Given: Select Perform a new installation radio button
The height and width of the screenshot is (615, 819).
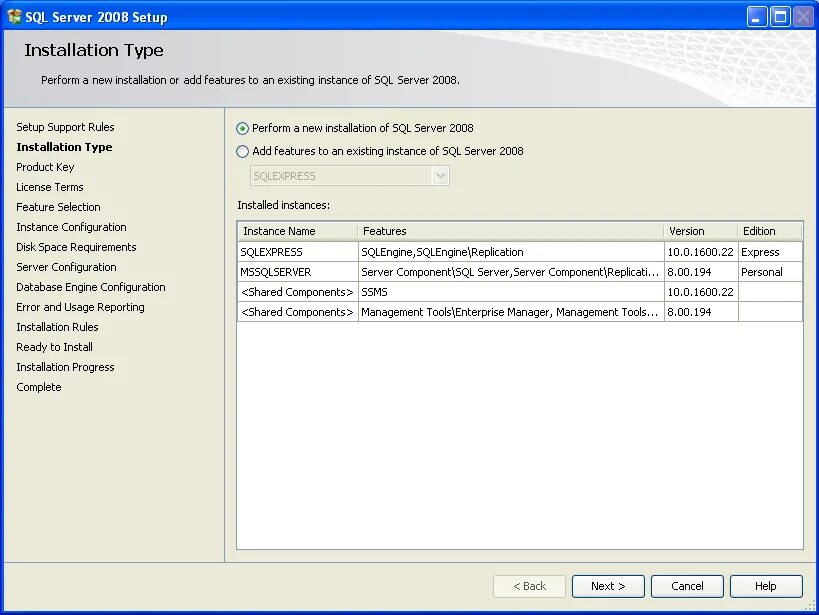Looking at the screenshot, I should tap(242, 129).
